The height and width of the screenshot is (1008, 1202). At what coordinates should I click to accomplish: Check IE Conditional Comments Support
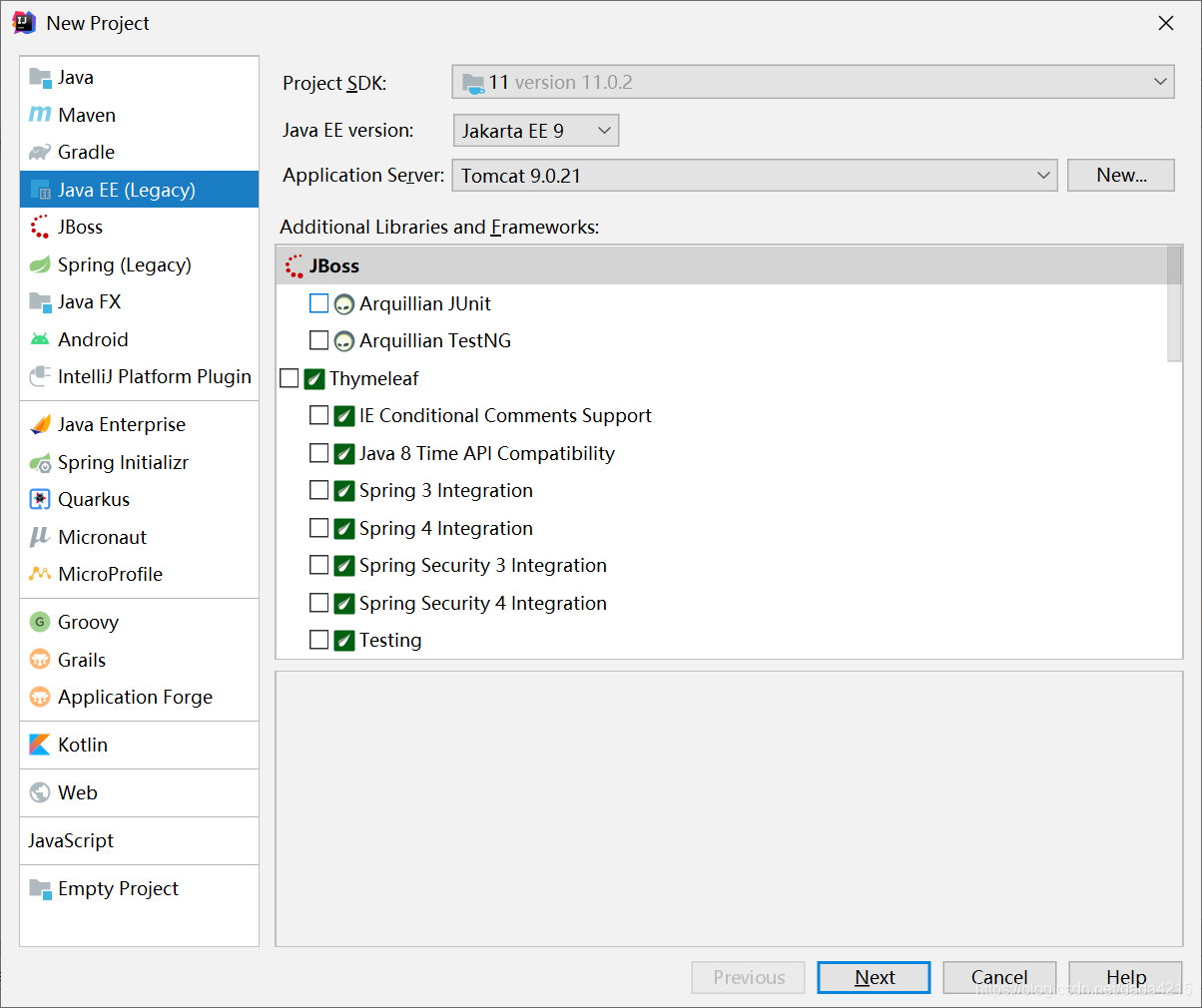[x=318, y=415]
